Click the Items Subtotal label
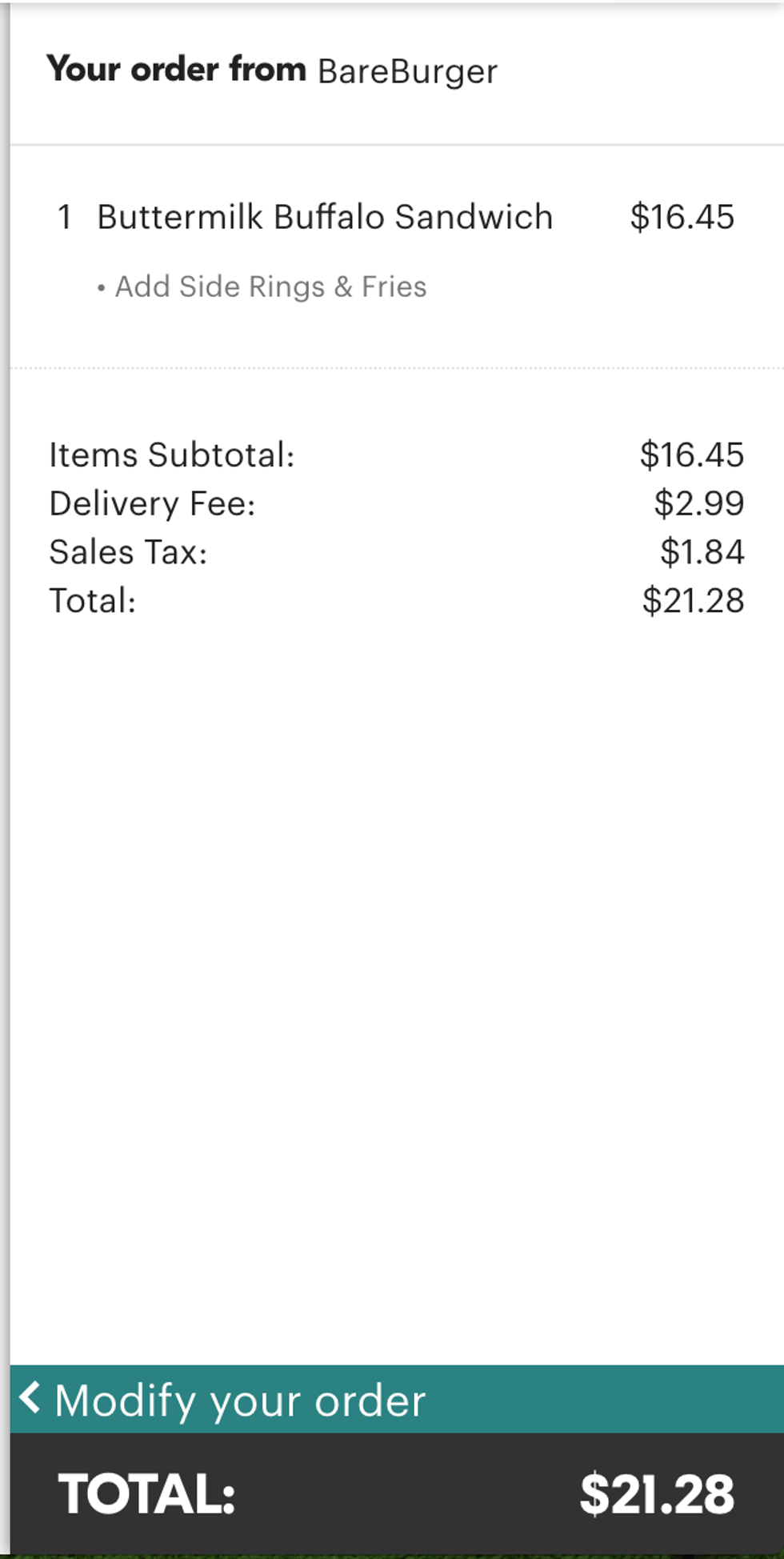 tap(172, 455)
